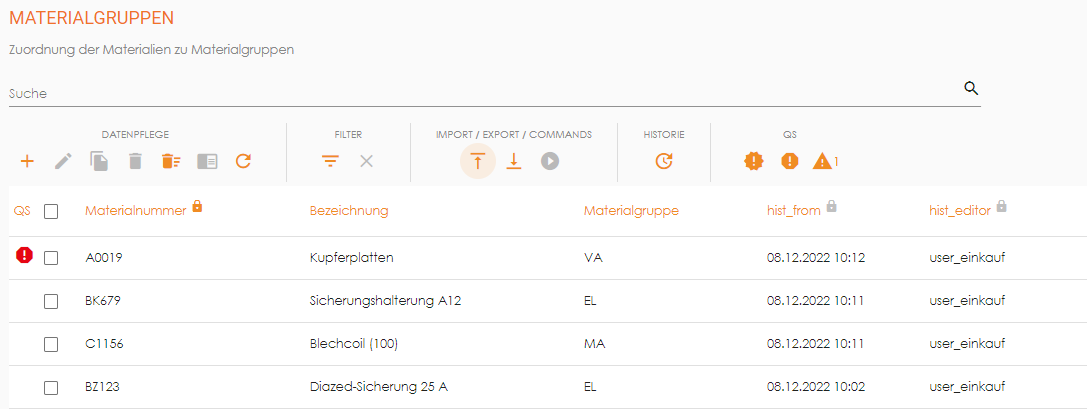Screen dimensions: 1087x409
Task: Sort by the Materialnummer column header
Action: (135, 211)
